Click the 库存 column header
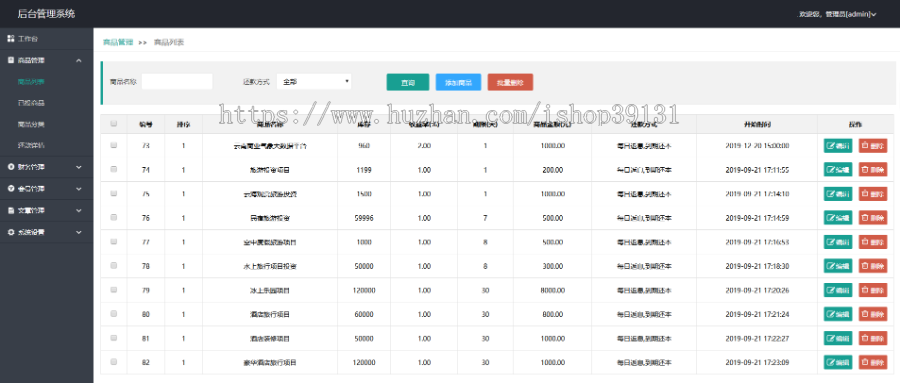The image size is (900, 383). pos(364,124)
